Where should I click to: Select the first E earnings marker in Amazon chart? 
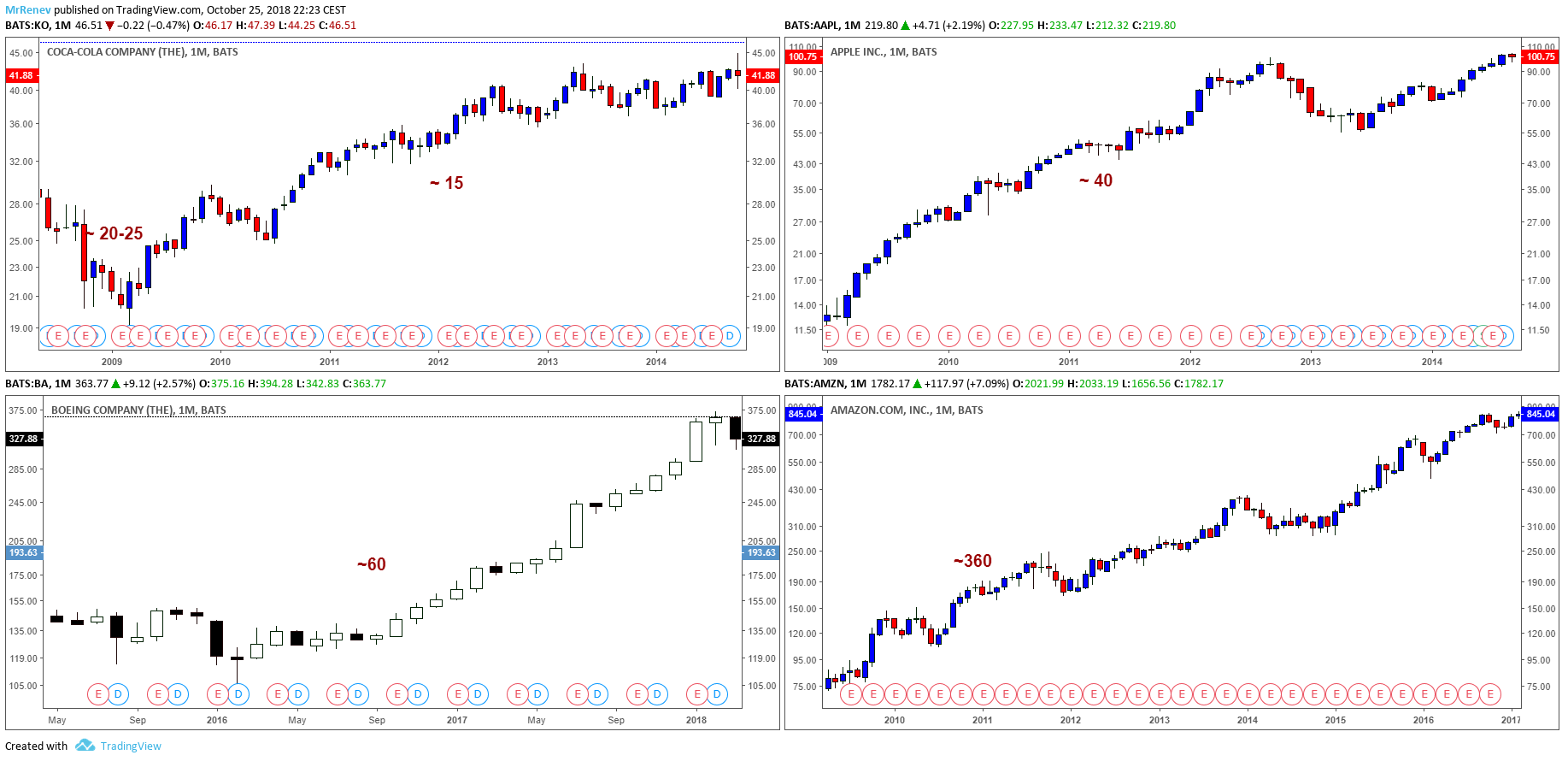(x=851, y=693)
